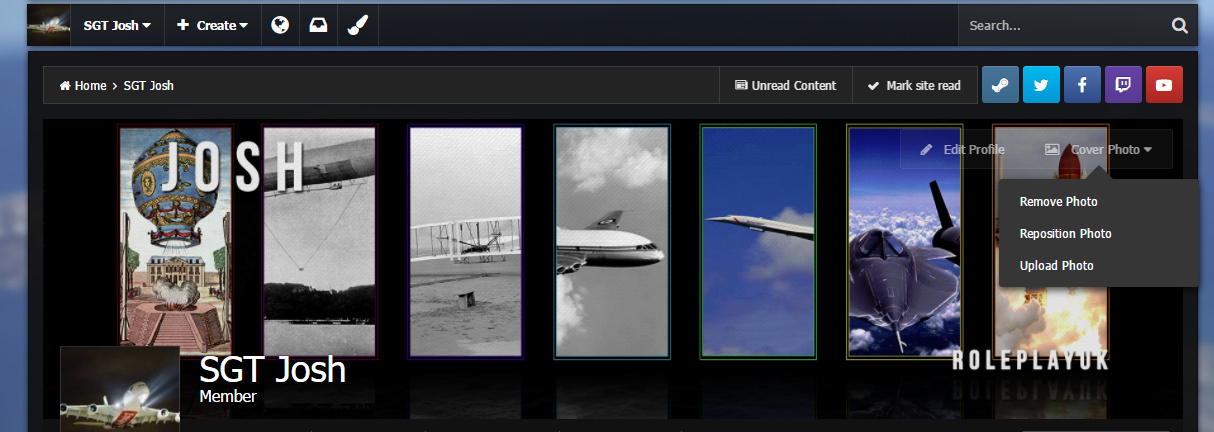Open the Twitch social link
Screen dimensions: 1214x432
click(1123, 85)
